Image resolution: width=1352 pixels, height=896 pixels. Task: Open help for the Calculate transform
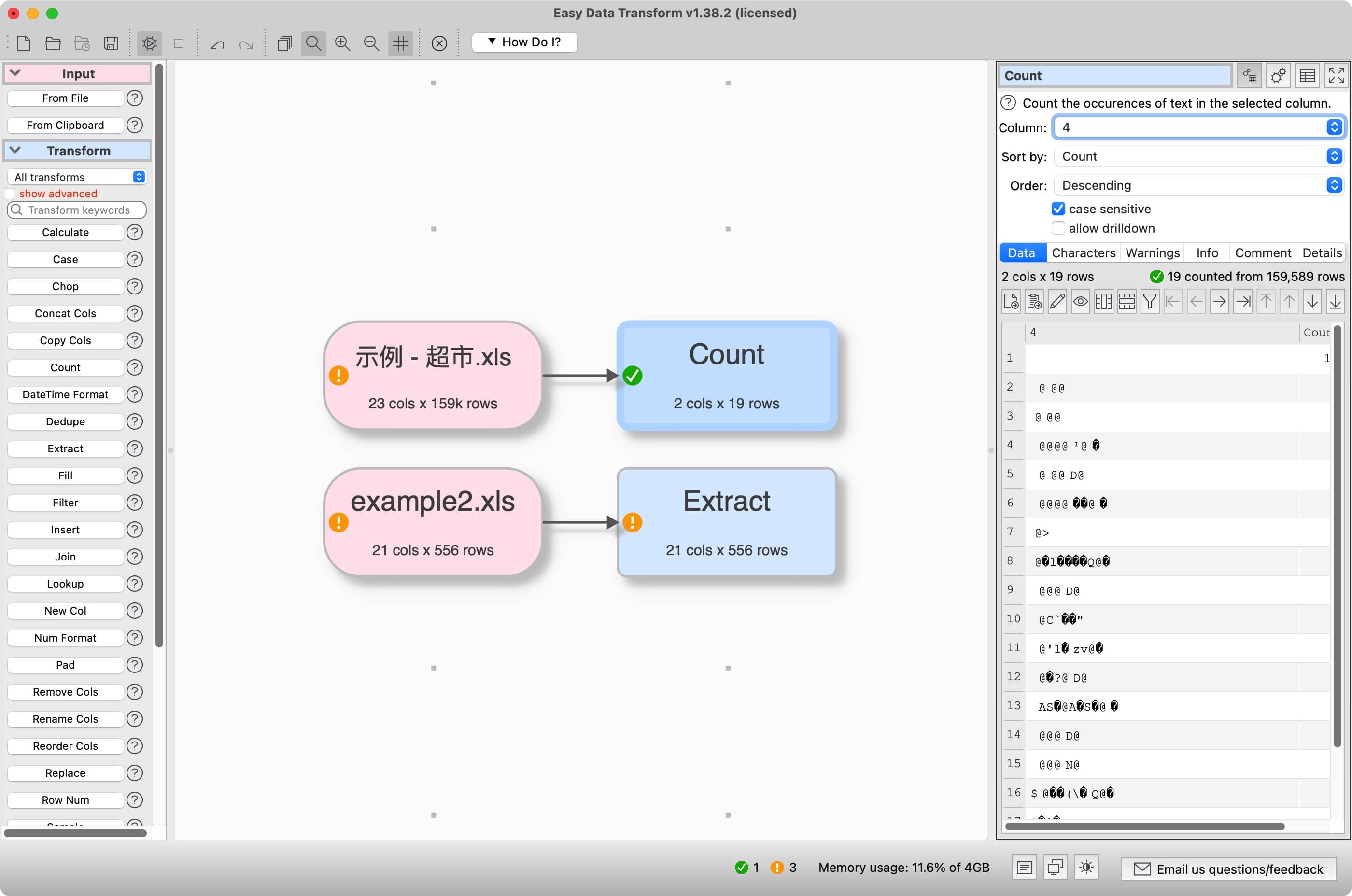(x=135, y=233)
